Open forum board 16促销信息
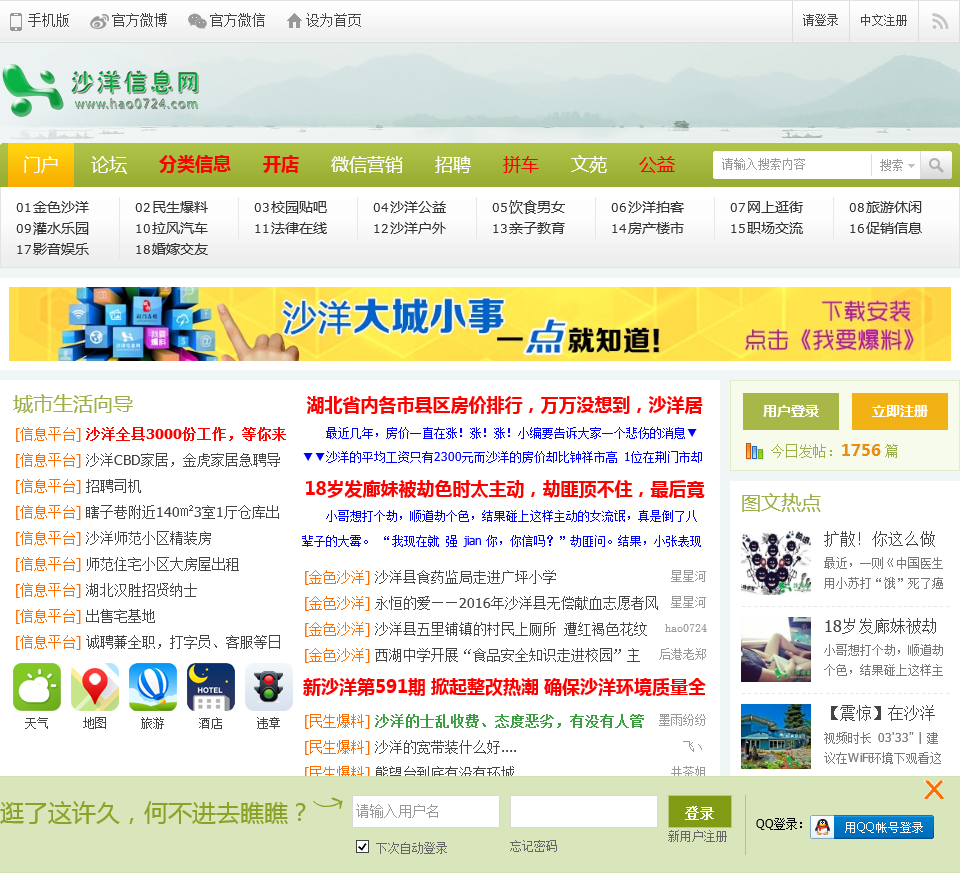Viewport: 960px width, 873px height. coord(885,228)
